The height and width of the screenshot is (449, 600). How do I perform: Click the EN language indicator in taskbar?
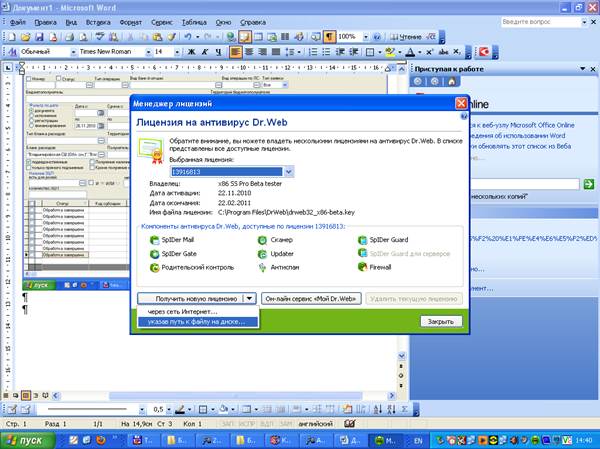418,441
